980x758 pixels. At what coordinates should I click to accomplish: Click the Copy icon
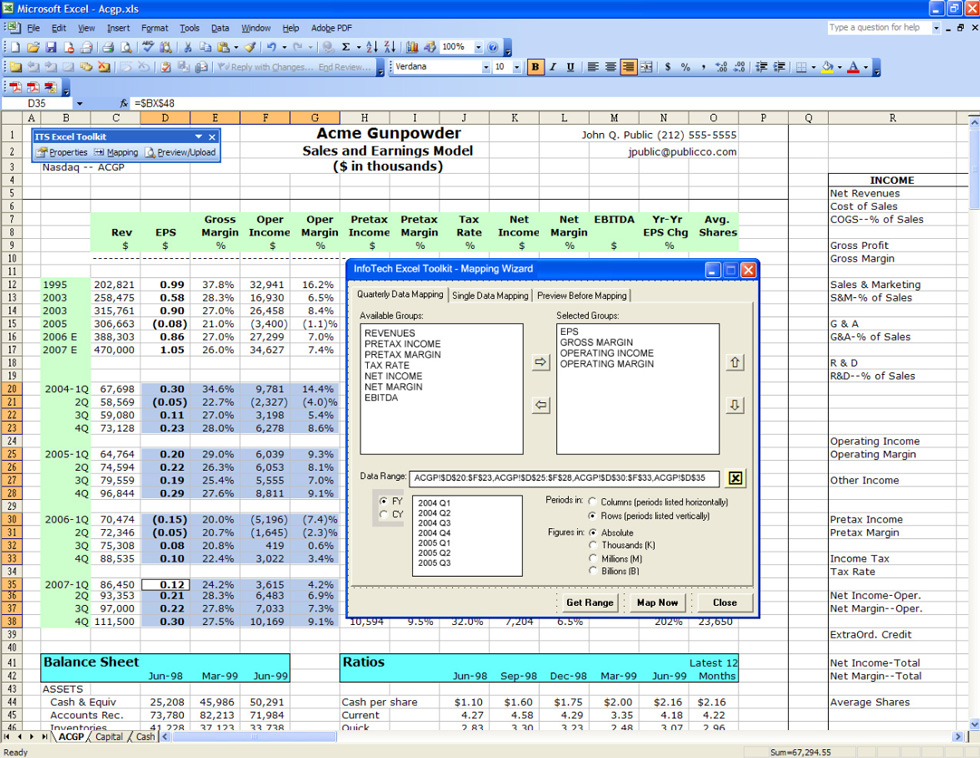click(205, 47)
